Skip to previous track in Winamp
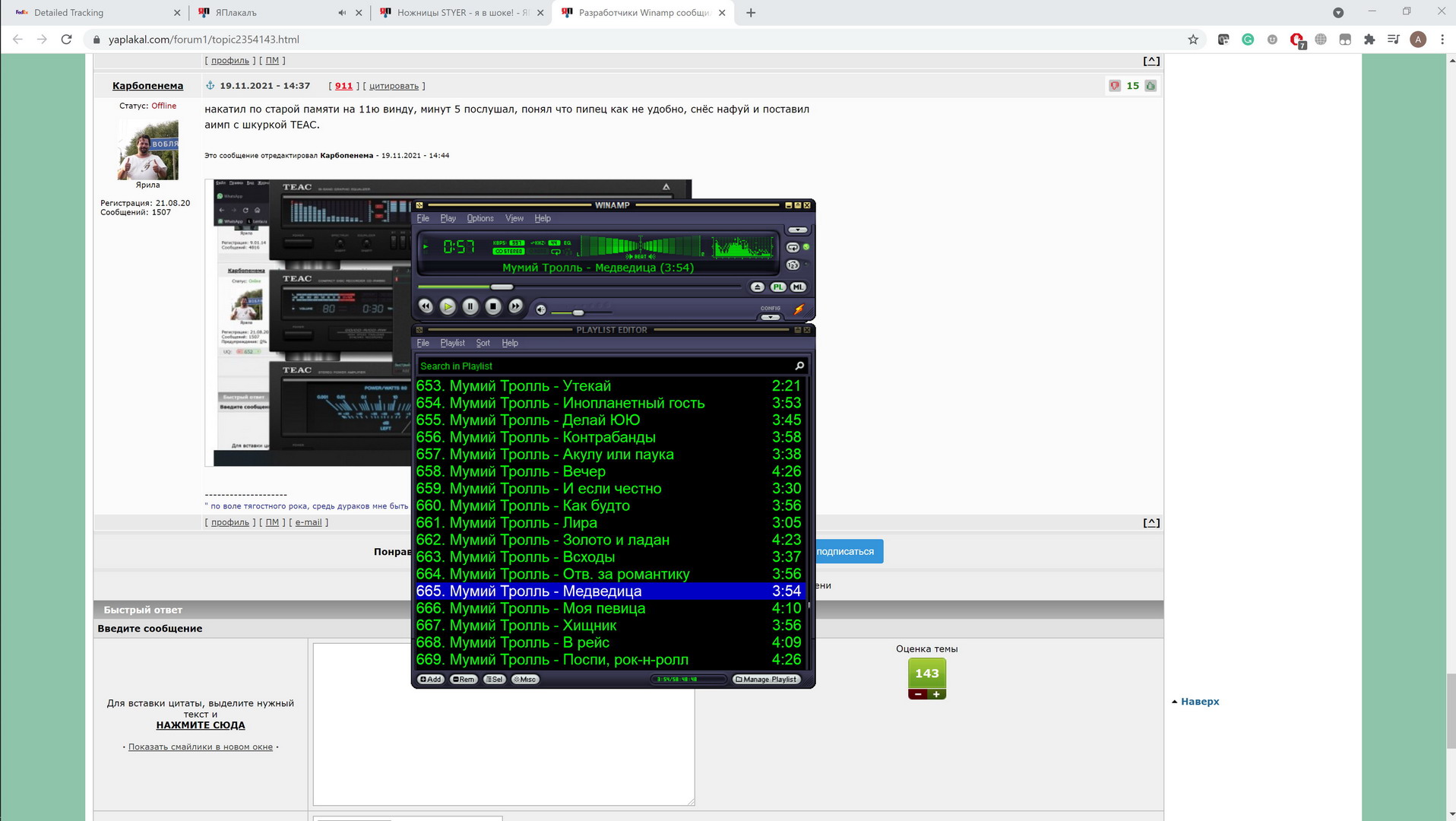Viewport: 1456px width, 821px height. [x=426, y=306]
